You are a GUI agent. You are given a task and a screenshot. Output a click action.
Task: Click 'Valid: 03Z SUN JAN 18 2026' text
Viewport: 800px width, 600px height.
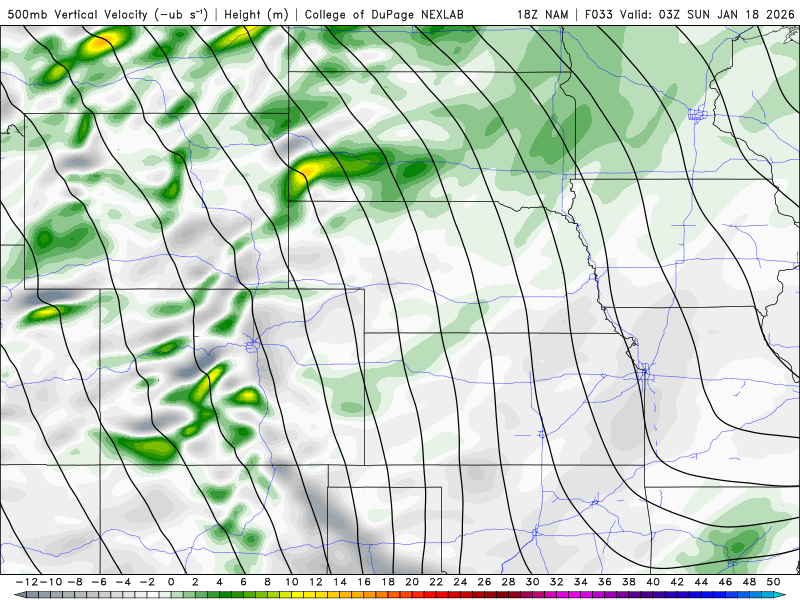707,15
